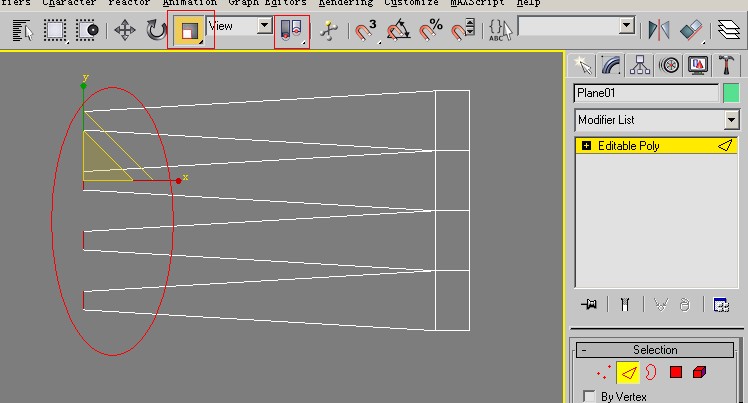Click the Plane01 object name field

tap(645, 93)
